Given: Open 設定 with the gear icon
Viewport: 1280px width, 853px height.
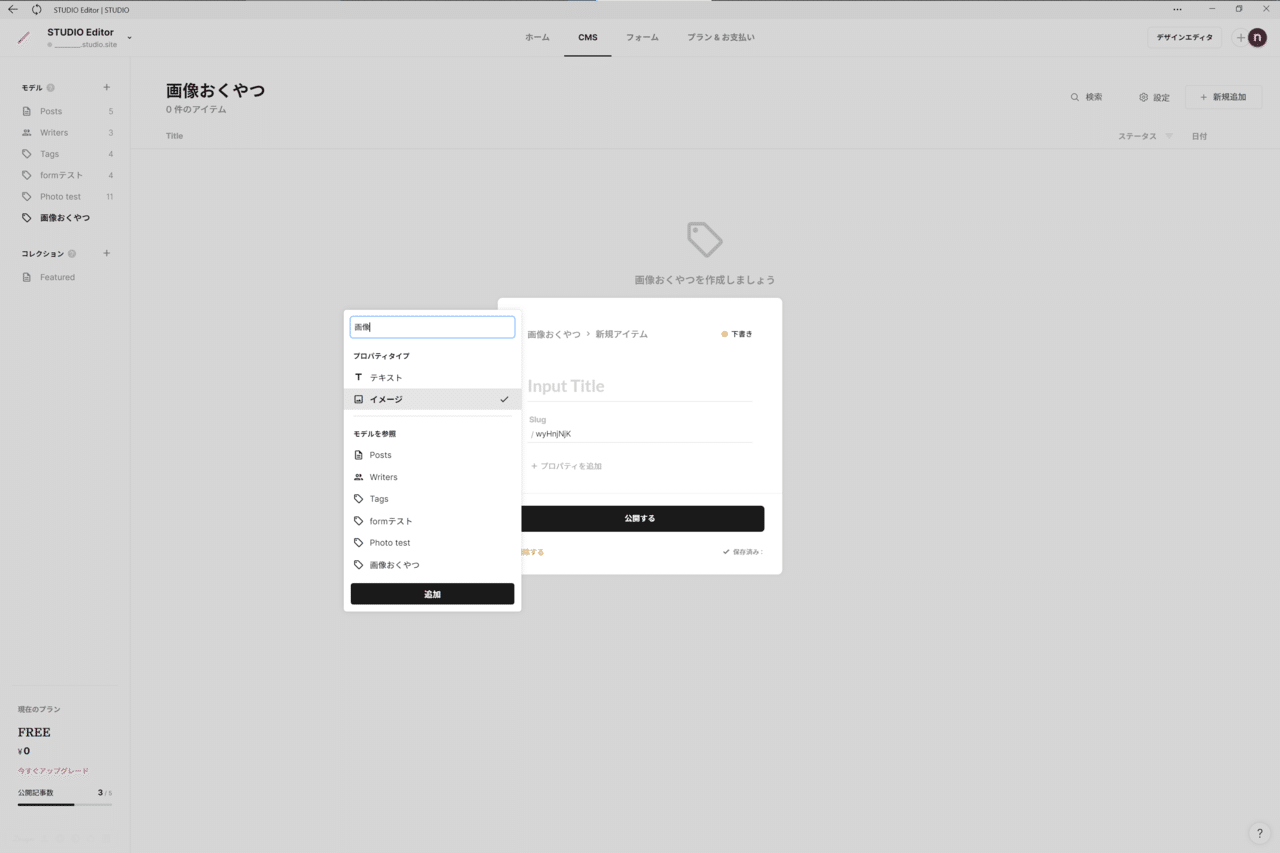Looking at the screenshot, I should pos(1154,97).
